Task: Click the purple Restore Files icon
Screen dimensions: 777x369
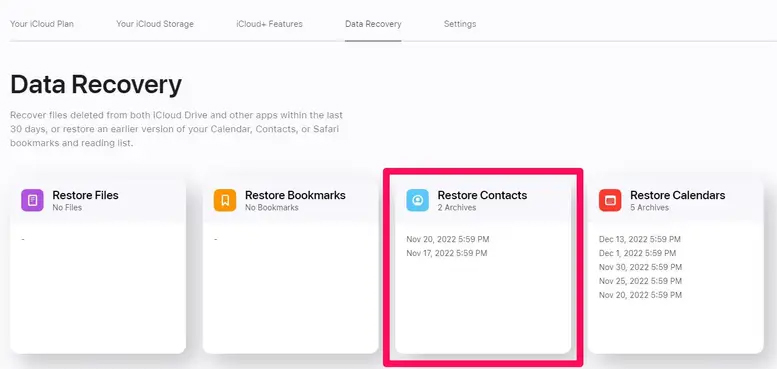Action: (32, 200)
